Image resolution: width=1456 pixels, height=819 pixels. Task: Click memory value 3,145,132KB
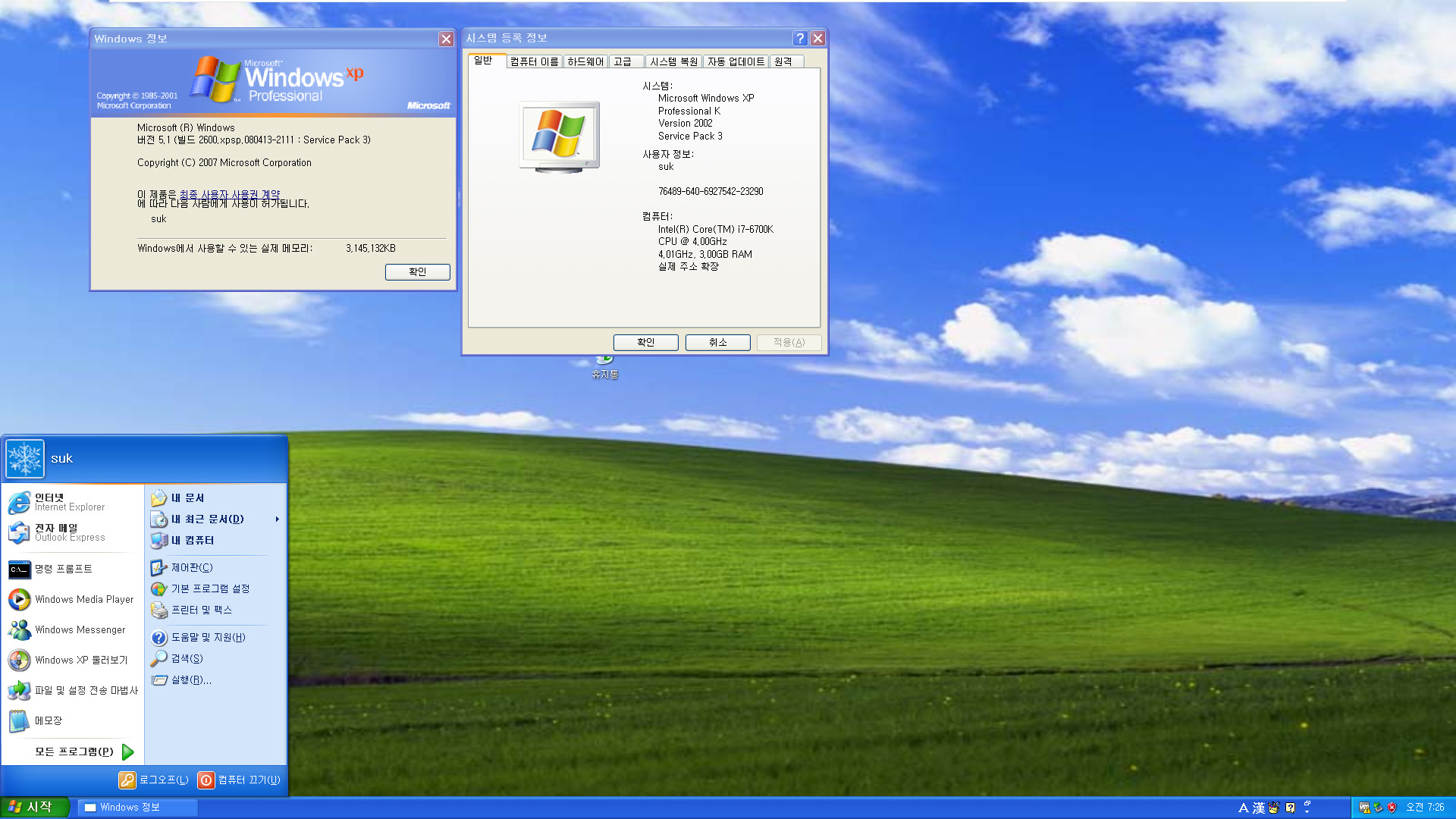(x=371, y=248)
